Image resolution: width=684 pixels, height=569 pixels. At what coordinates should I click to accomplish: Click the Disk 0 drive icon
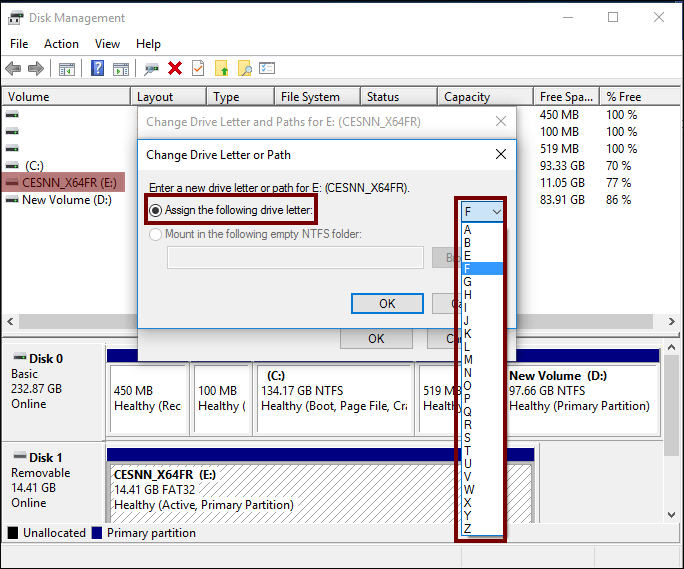(20, 357)
